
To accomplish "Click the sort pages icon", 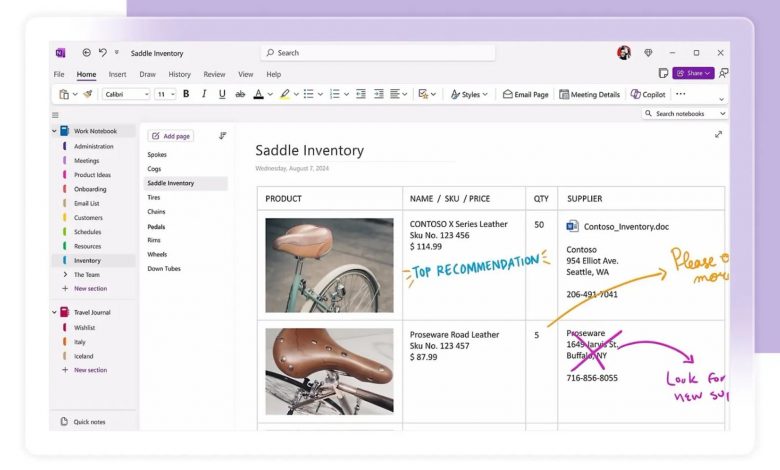I will click(x=222, y=136).
